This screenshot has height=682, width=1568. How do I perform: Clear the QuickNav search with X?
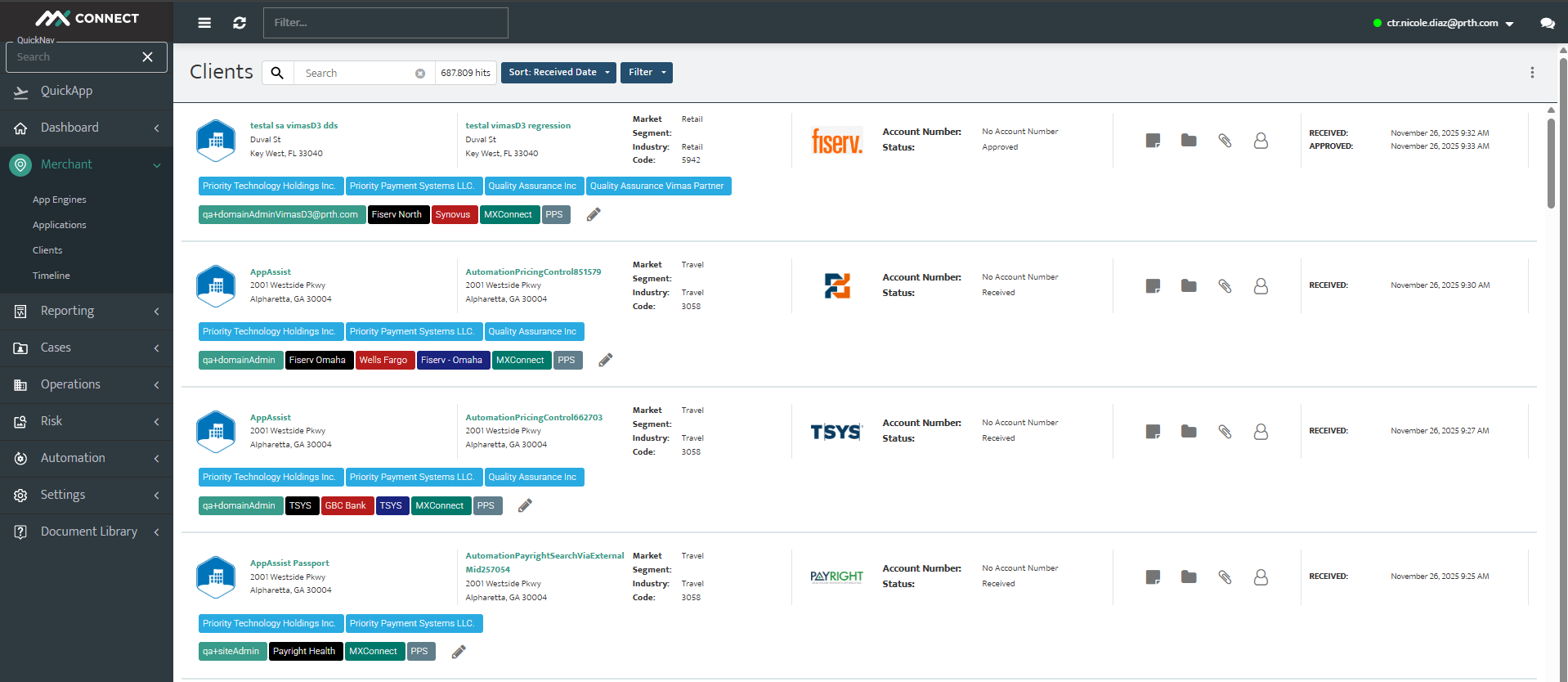[147, 57]
